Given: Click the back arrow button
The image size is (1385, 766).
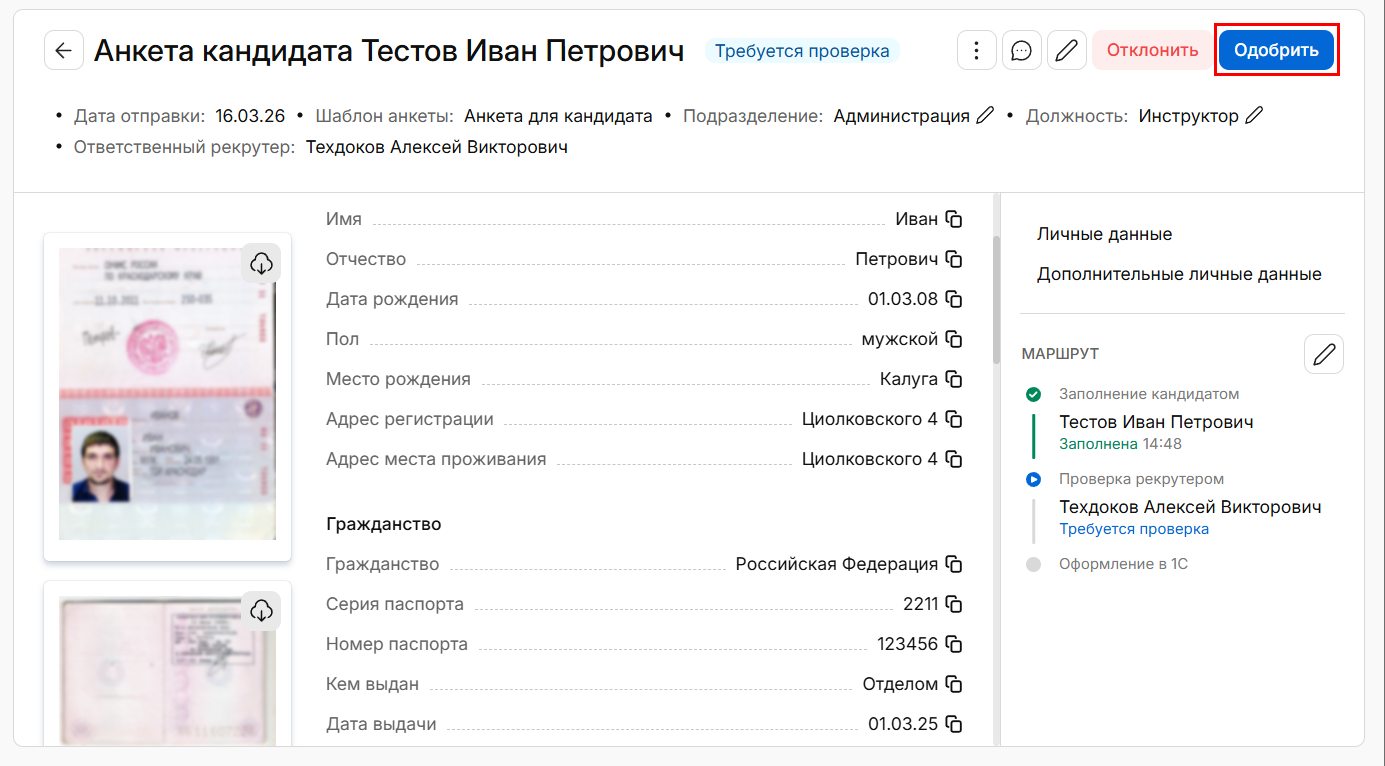Looking at the screenshot, I should (63, 51).
